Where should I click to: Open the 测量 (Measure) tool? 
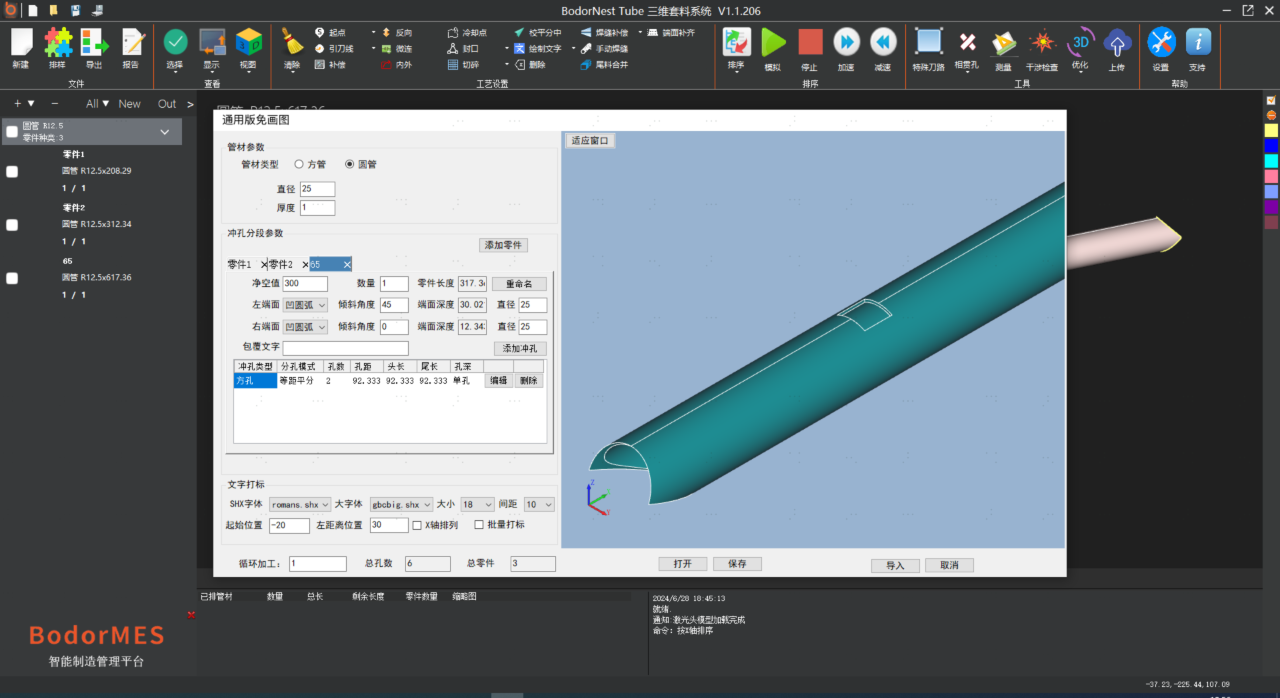pos(1003,42)
